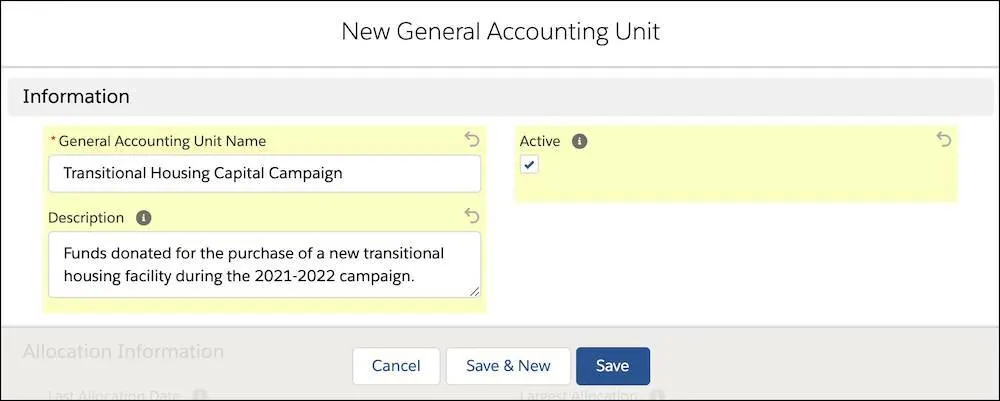Click the Active field label

(540, 141)
